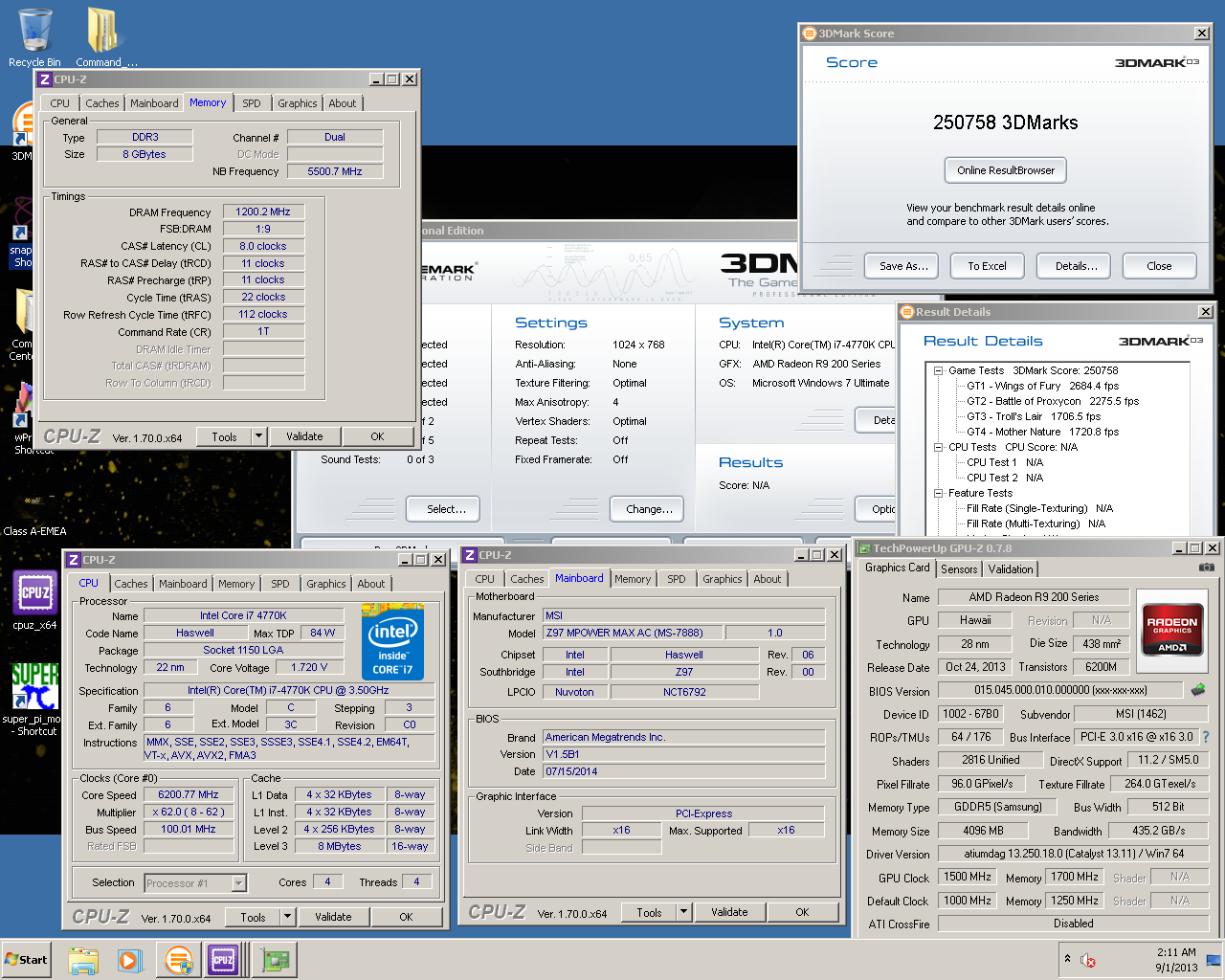
Task: Click Validate in Intel CPU window
Action: [x=333, y=917]
